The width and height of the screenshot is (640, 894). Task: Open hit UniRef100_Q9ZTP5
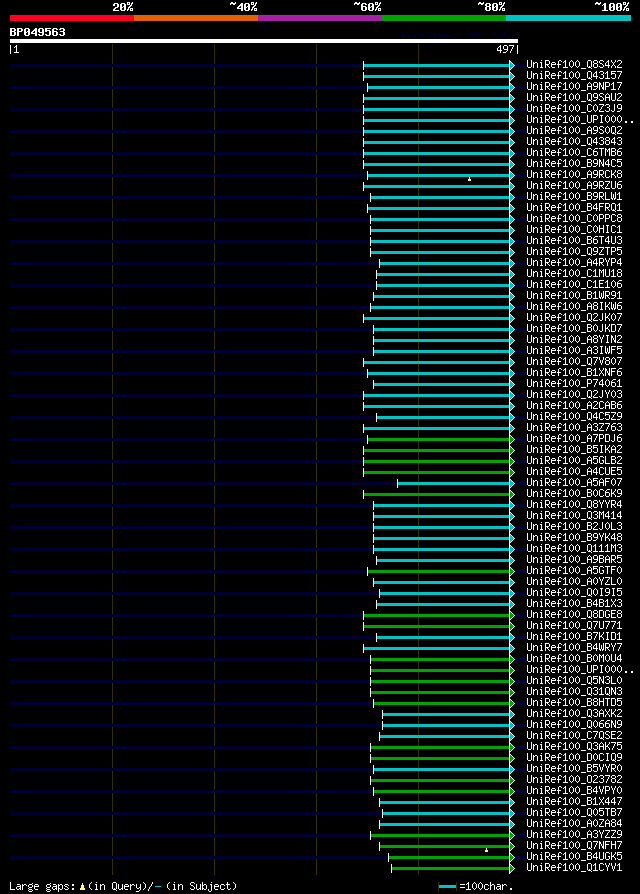point(574,251)
